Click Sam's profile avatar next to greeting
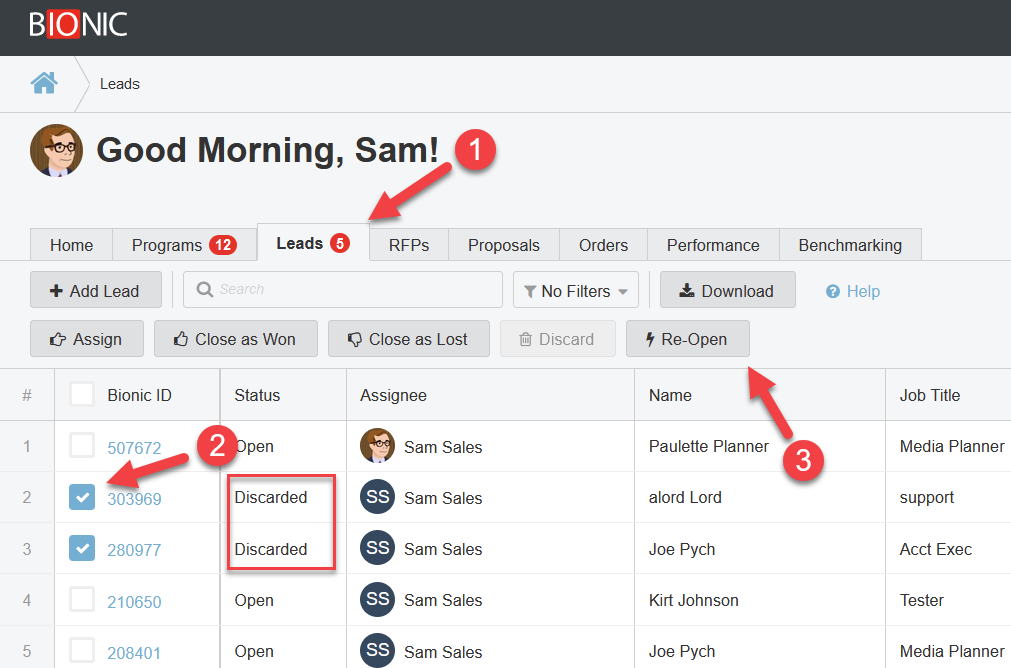The width and height of the screenshot is (1011, 668). coord(56,151)
